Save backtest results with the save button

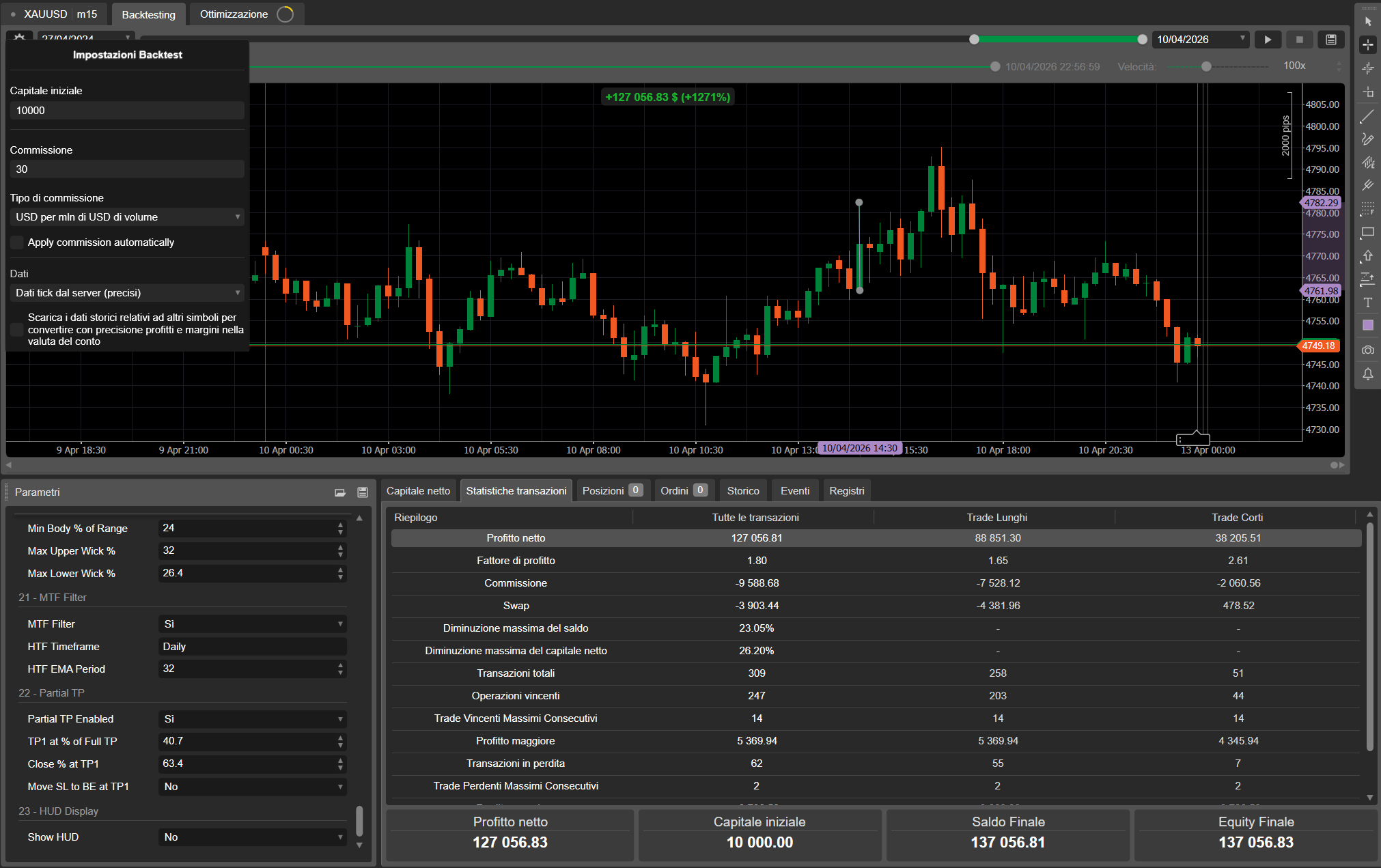pyautogui.click(x=1330, y=39)
